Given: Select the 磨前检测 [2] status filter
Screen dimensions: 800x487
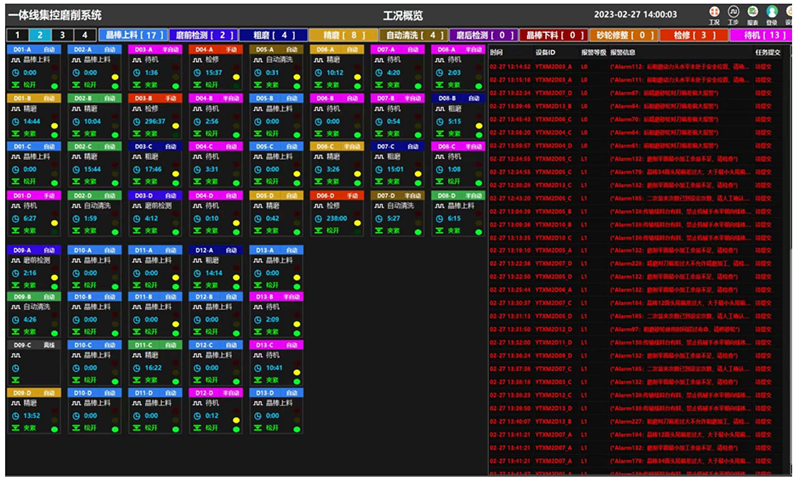Looking at the screenshot, I should point(203,35).
